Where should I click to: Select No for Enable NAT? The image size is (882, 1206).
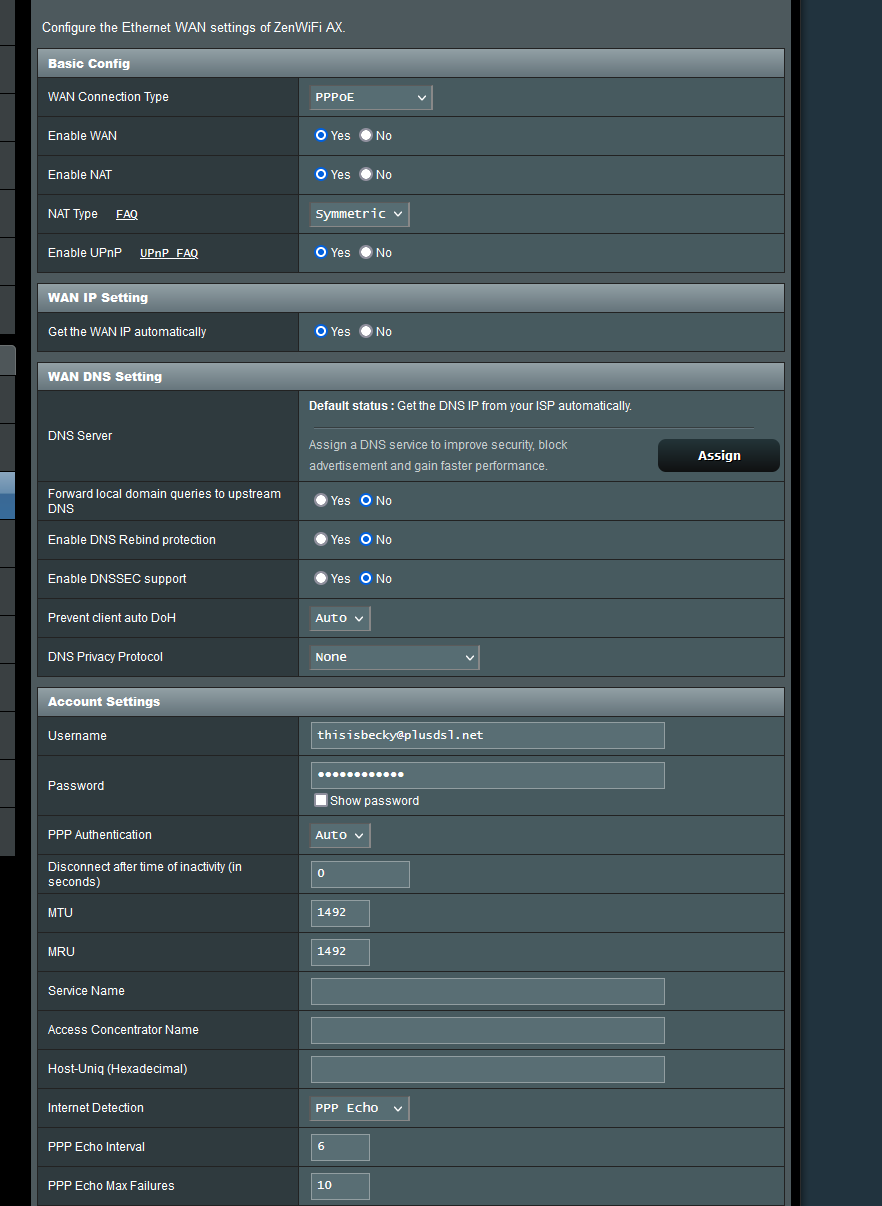[x=364, y=174]
